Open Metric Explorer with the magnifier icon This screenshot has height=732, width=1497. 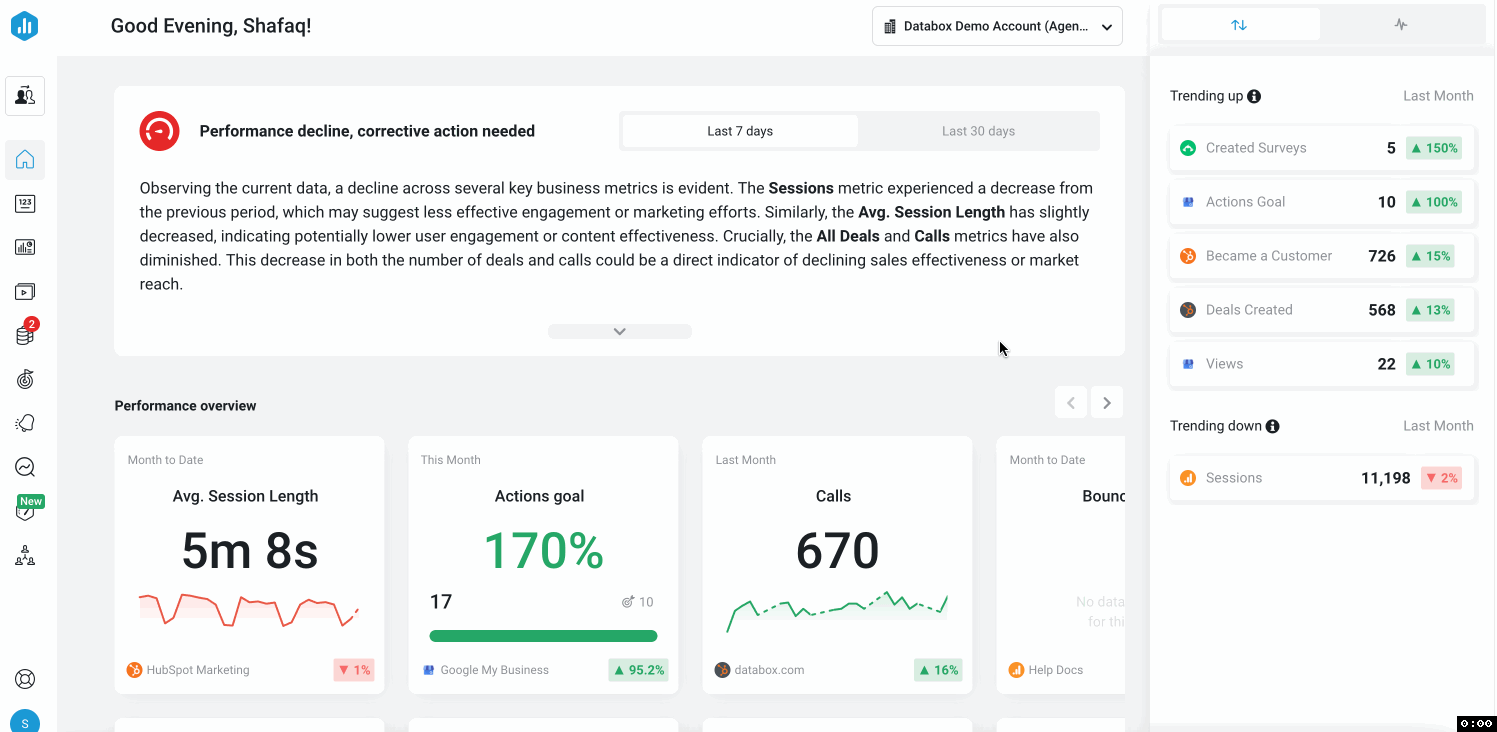coord(25,467)
